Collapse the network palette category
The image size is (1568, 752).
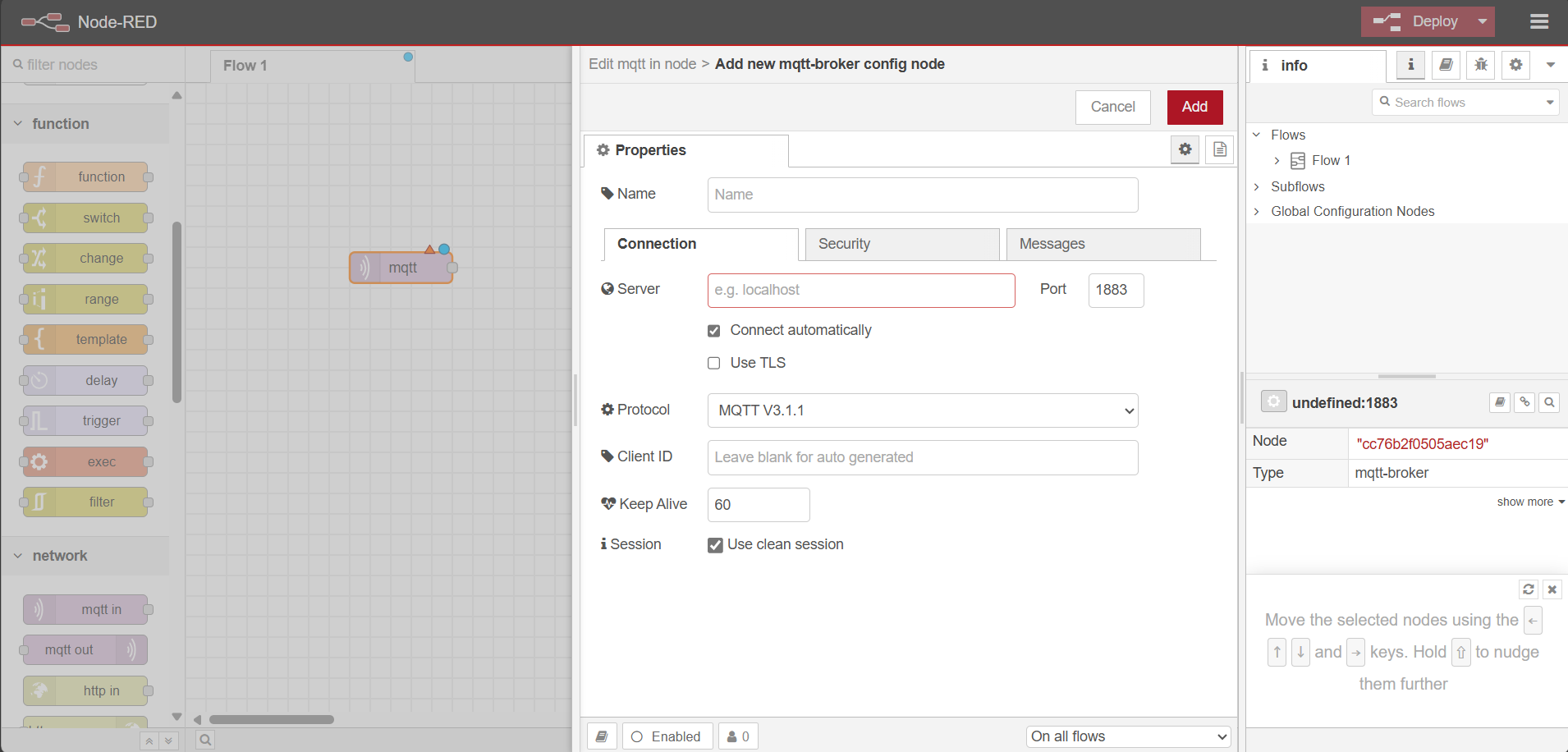(x=85, y=556)
